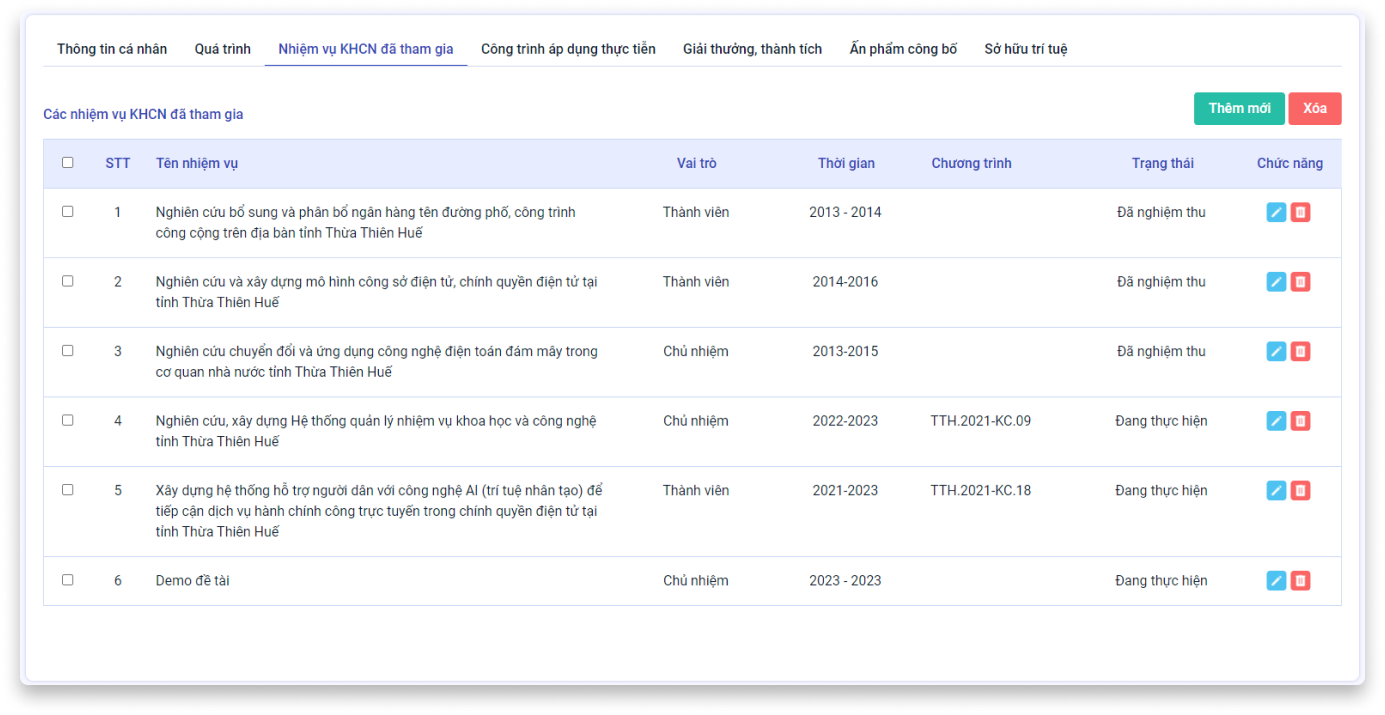Click task name about mô hình công sở điện tử
The height and width of the screenshot is (715, 1385).
377,292
